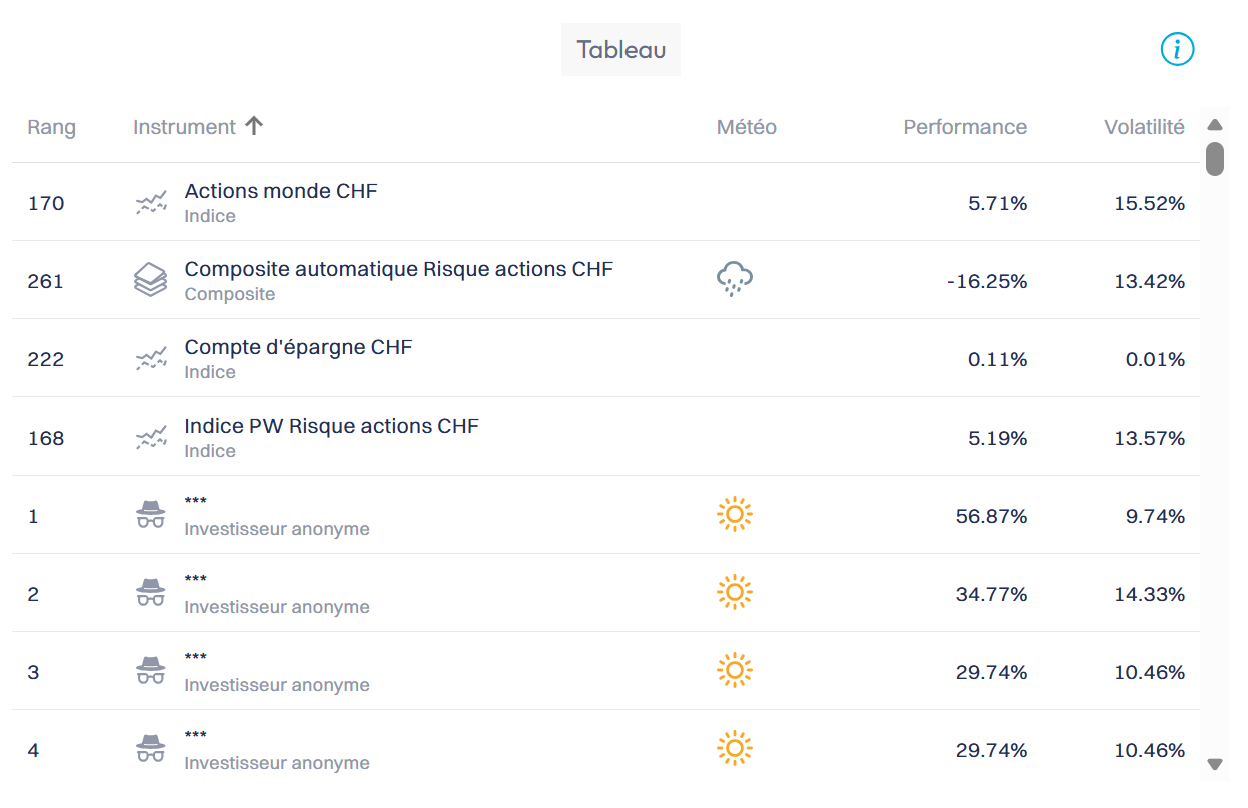Click the scroll down arrow

point(1215,765)
